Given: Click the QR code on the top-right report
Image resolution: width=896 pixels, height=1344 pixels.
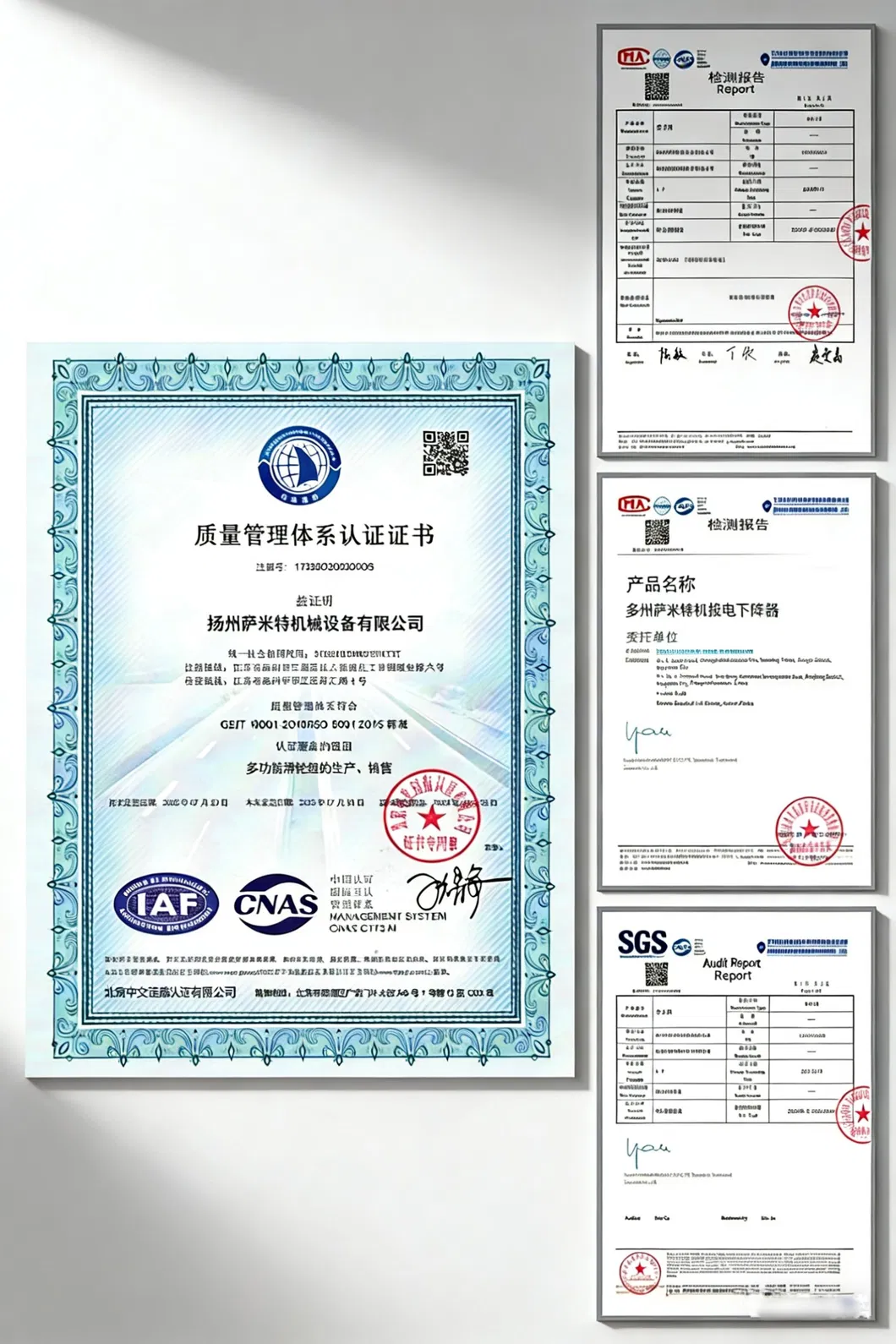Looking at the screenshot, I should (657, 87).
